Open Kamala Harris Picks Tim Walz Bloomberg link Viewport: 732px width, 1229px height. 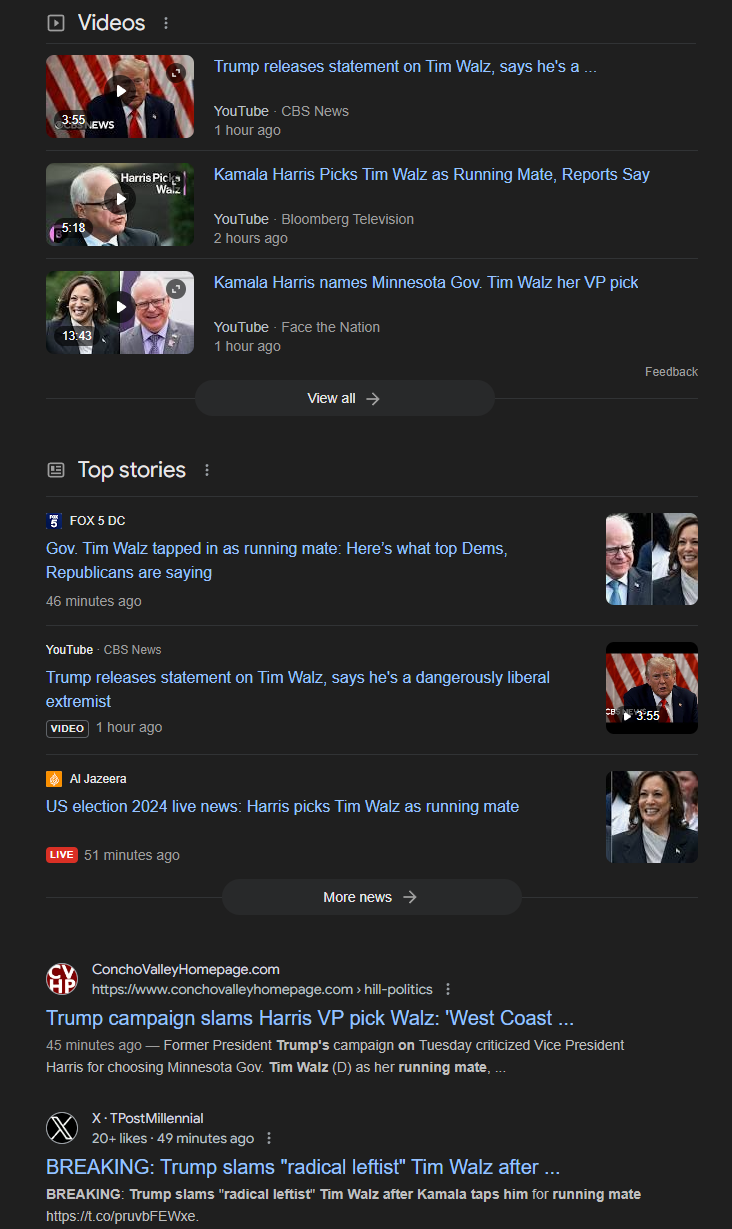tap(432, 174)
